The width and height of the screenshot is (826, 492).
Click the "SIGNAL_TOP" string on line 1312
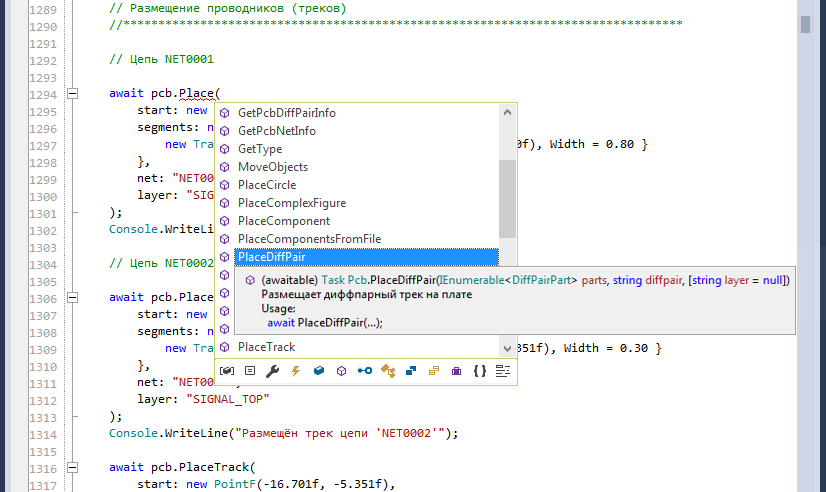(x=228, y=399)
